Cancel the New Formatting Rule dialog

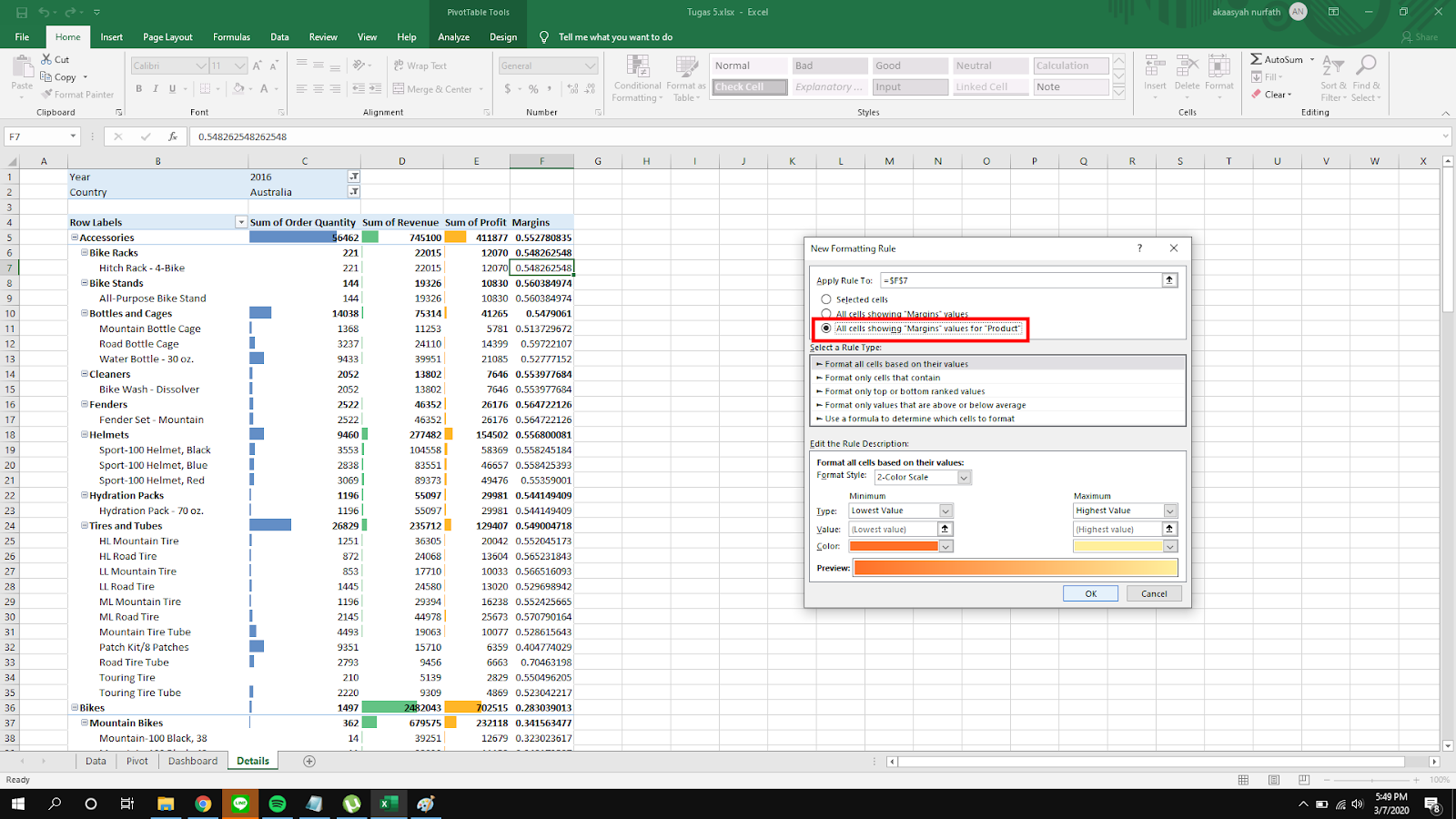point(1154,593)
